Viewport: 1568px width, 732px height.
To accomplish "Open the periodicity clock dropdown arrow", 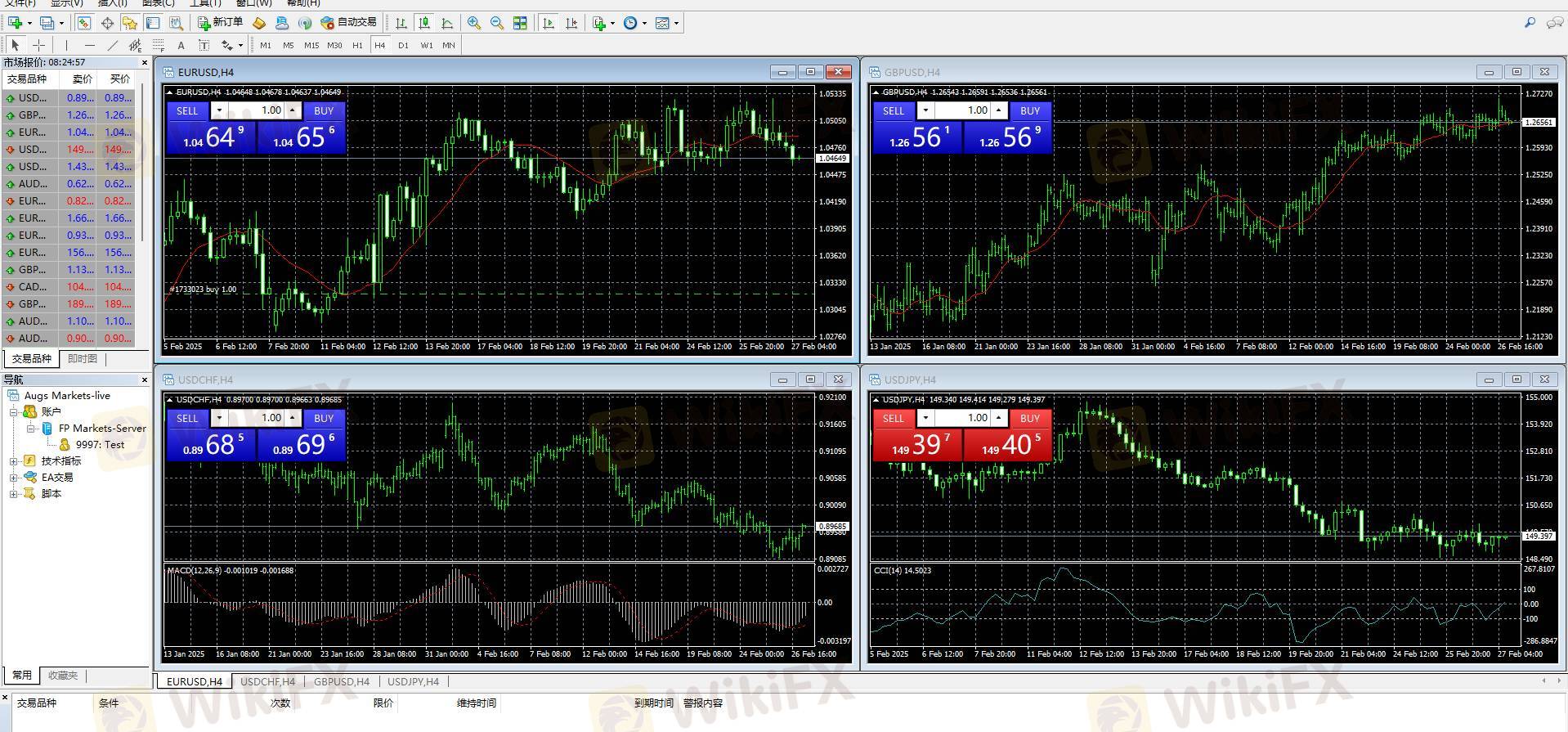I will coord(644,23).
